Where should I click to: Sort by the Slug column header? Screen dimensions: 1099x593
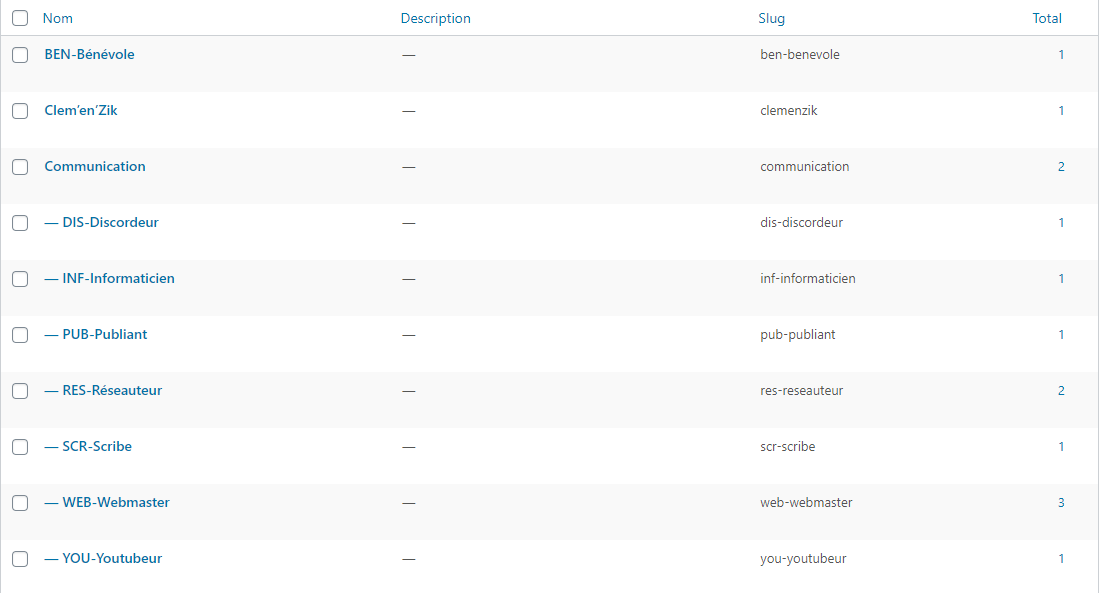click(x=771, y=18)
